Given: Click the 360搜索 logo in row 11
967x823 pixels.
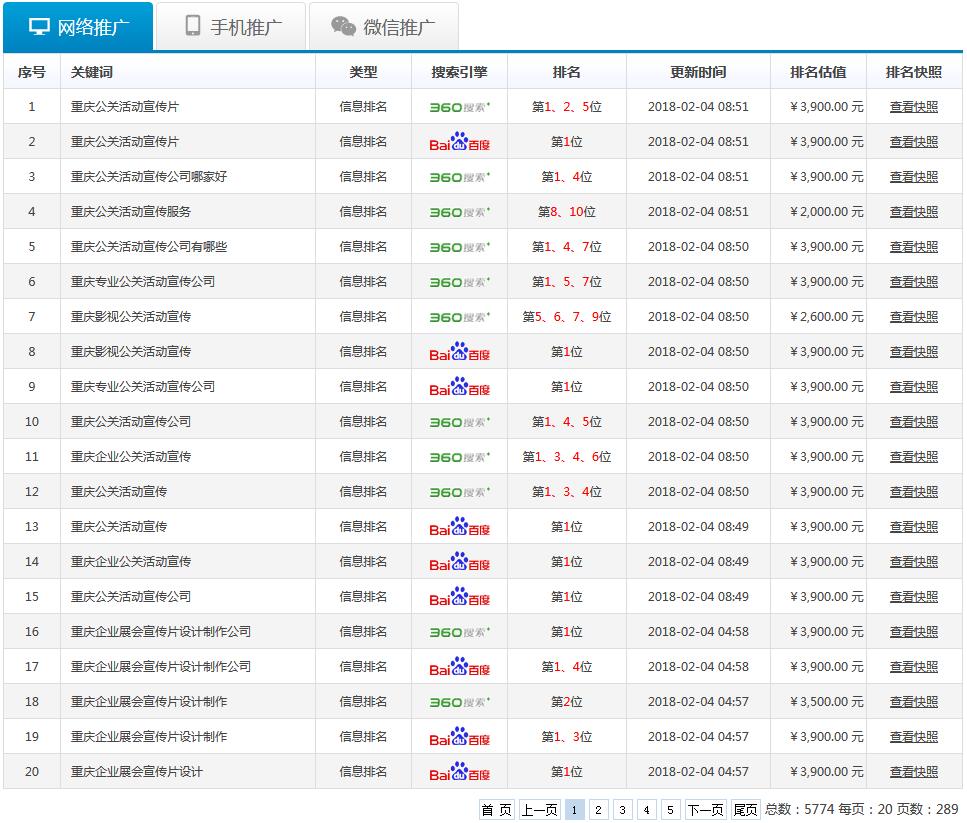Looking at the screenshot, I should tap(459, 457).
